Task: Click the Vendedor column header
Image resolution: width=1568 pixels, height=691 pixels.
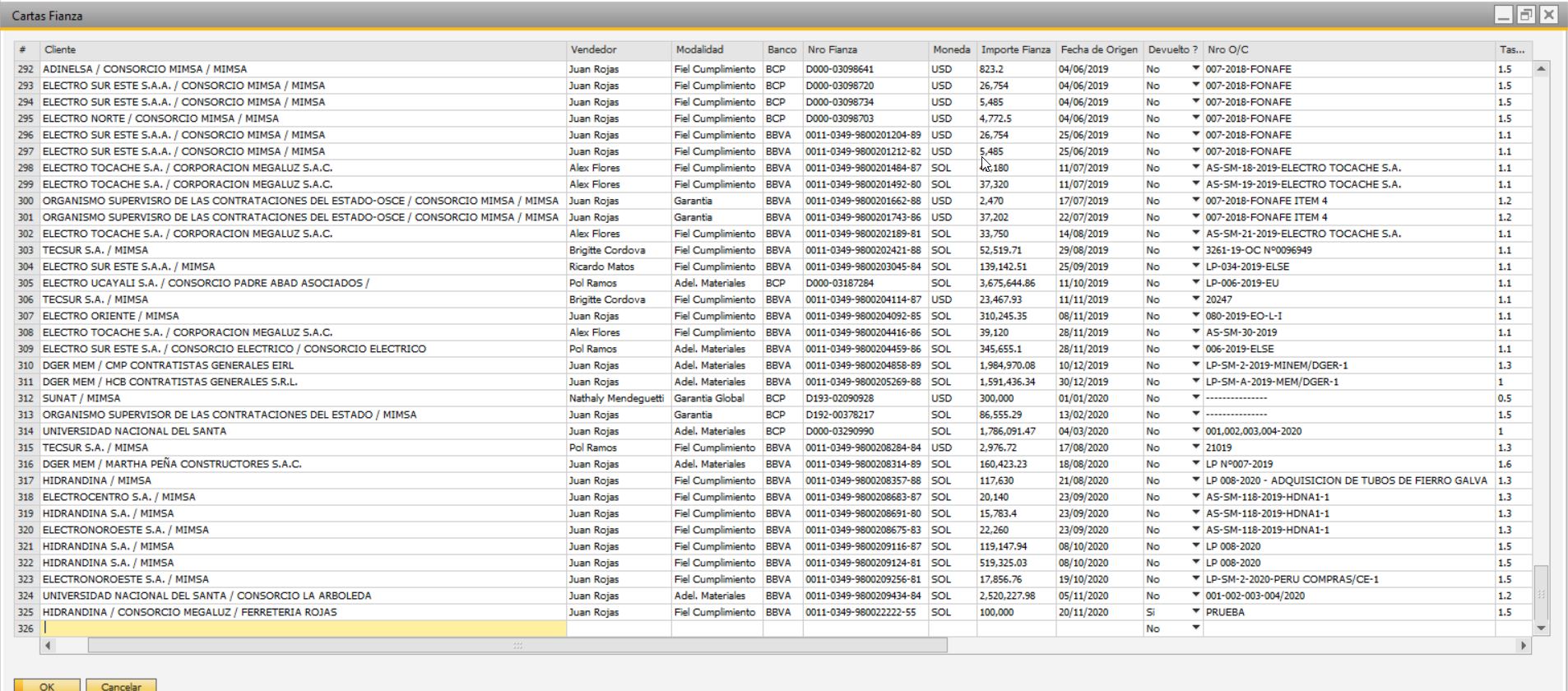Action: pyautogui.click(x=619, y=50)
